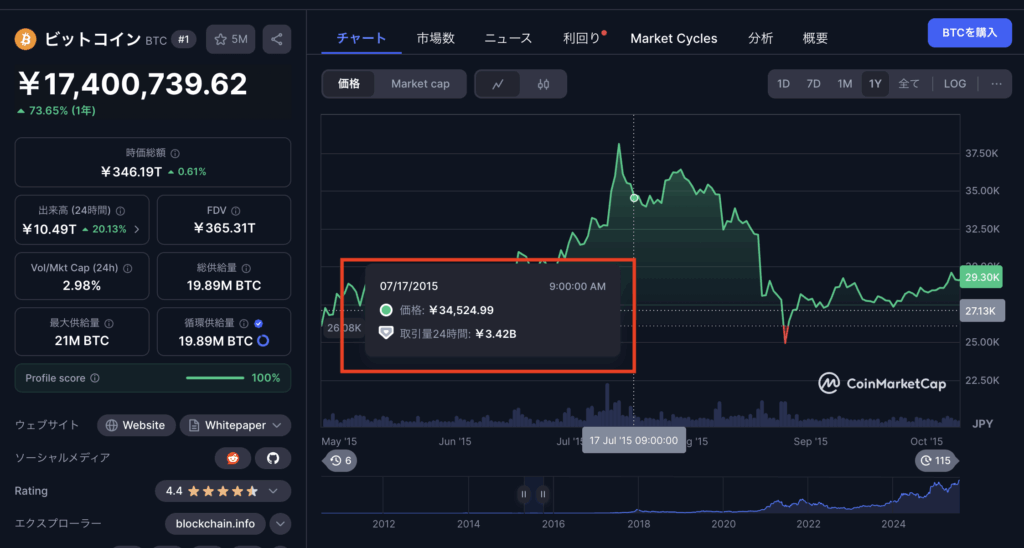This screenshot has height=548, width=1024.
Task: Open the share icon button
Action: (x=277, y=39)
